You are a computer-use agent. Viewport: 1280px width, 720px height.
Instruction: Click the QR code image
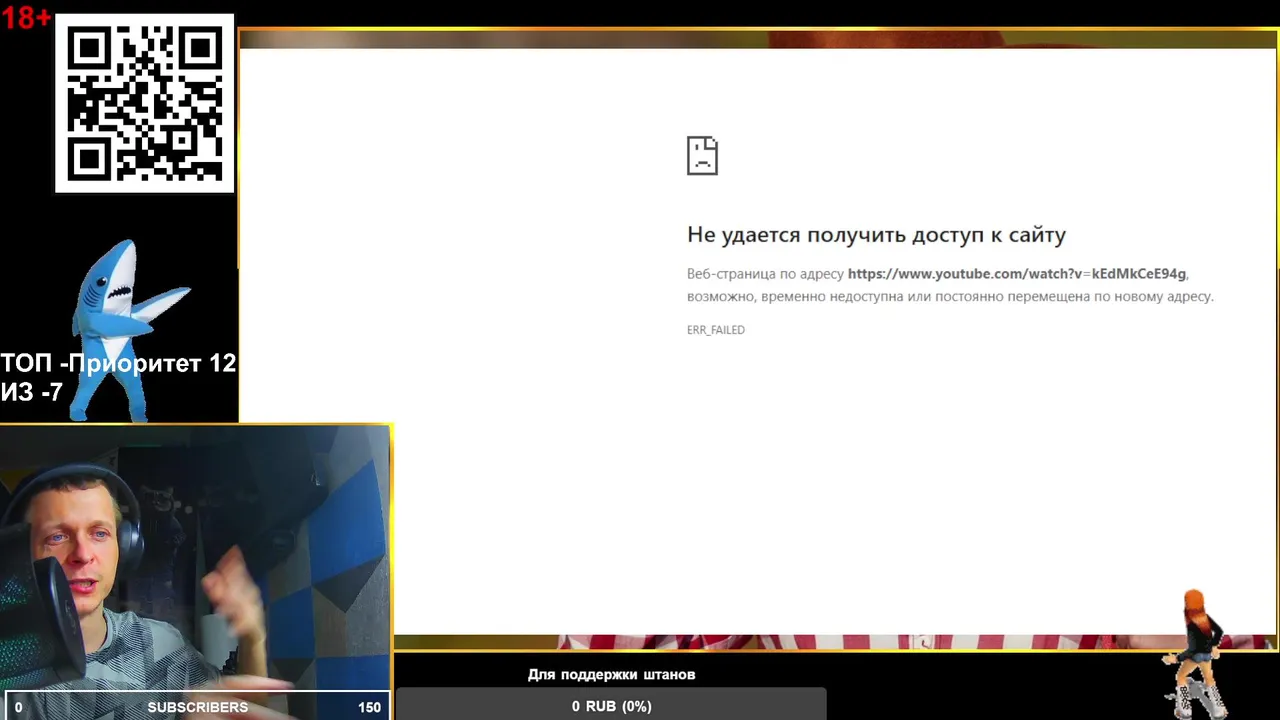(144, 103)
